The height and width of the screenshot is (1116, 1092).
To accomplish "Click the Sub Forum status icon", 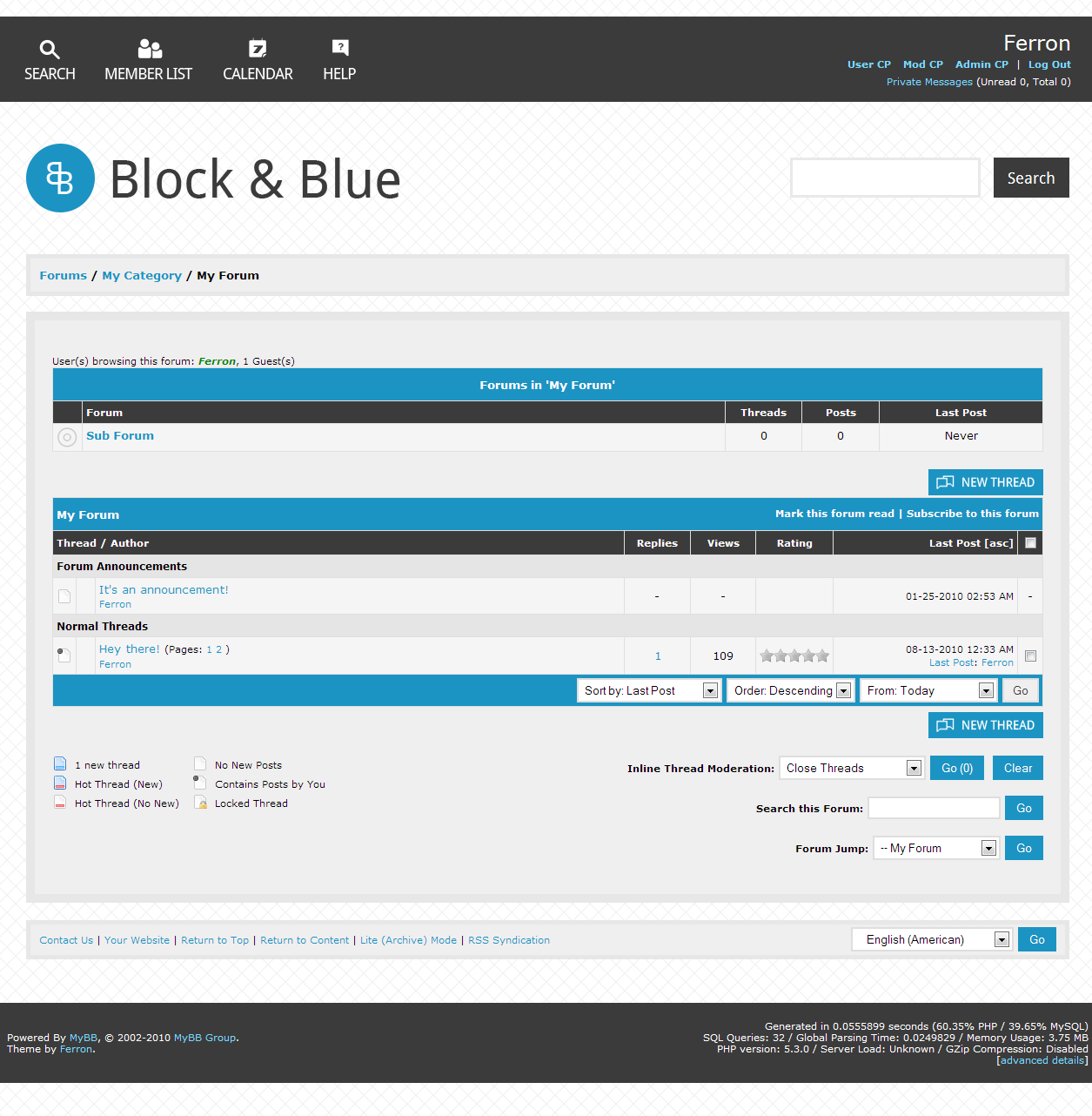I will 67,437.
